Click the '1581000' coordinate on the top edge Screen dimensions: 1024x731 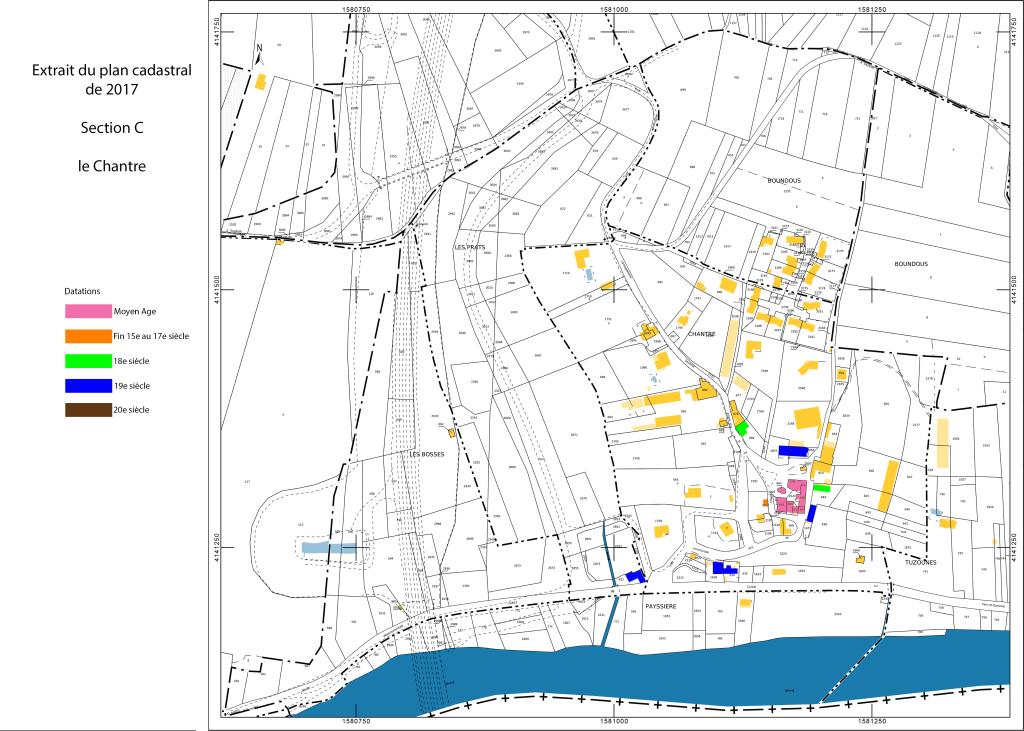(x=614, y=10)
